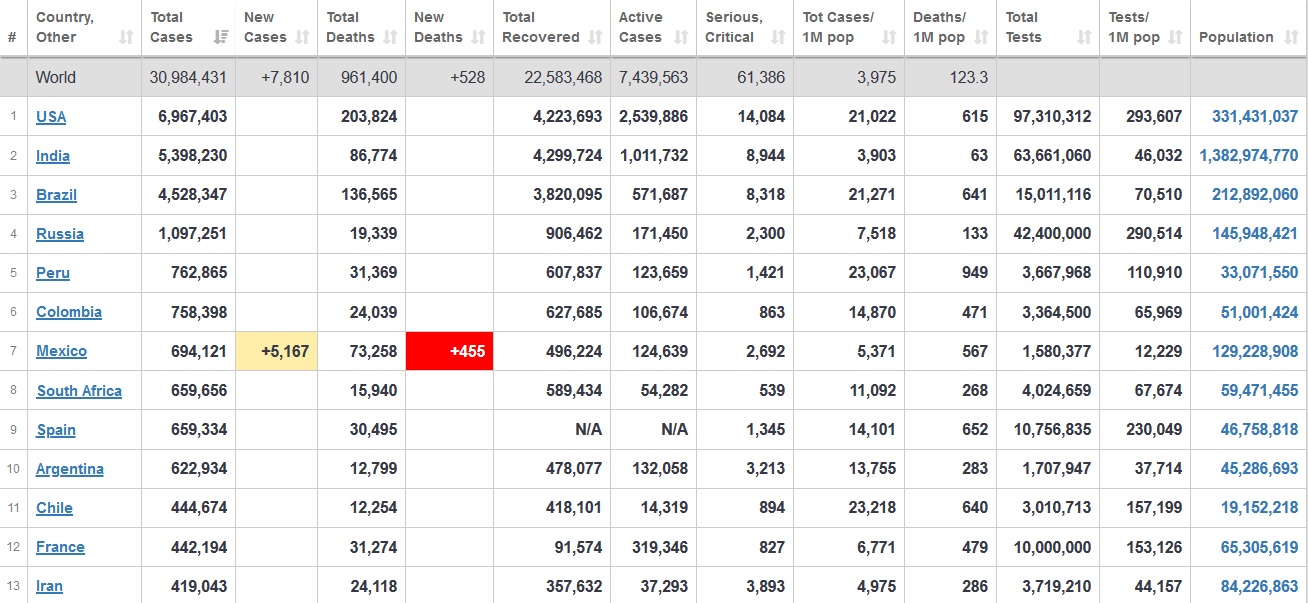1308x603 pixels.
Task: Sort Serious, Critical column arrows
Action: [x=779, y=37]
